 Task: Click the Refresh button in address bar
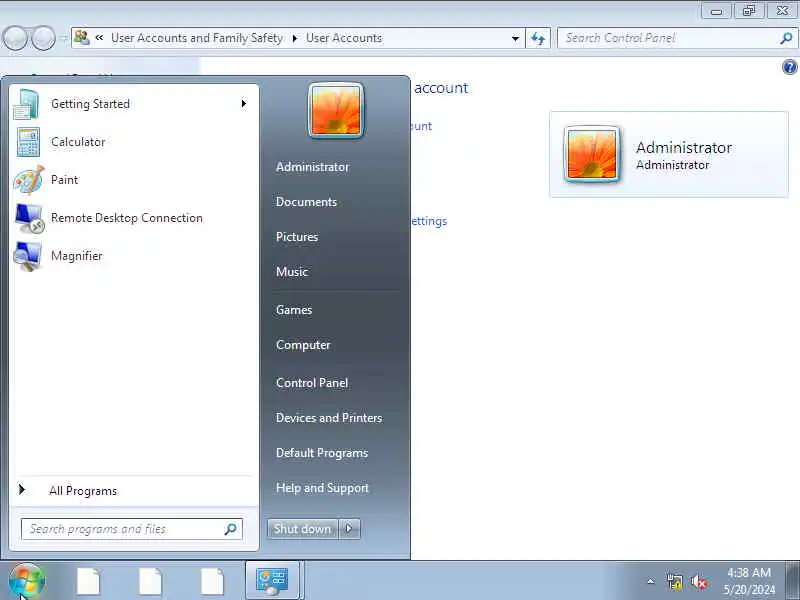point(538,38)
